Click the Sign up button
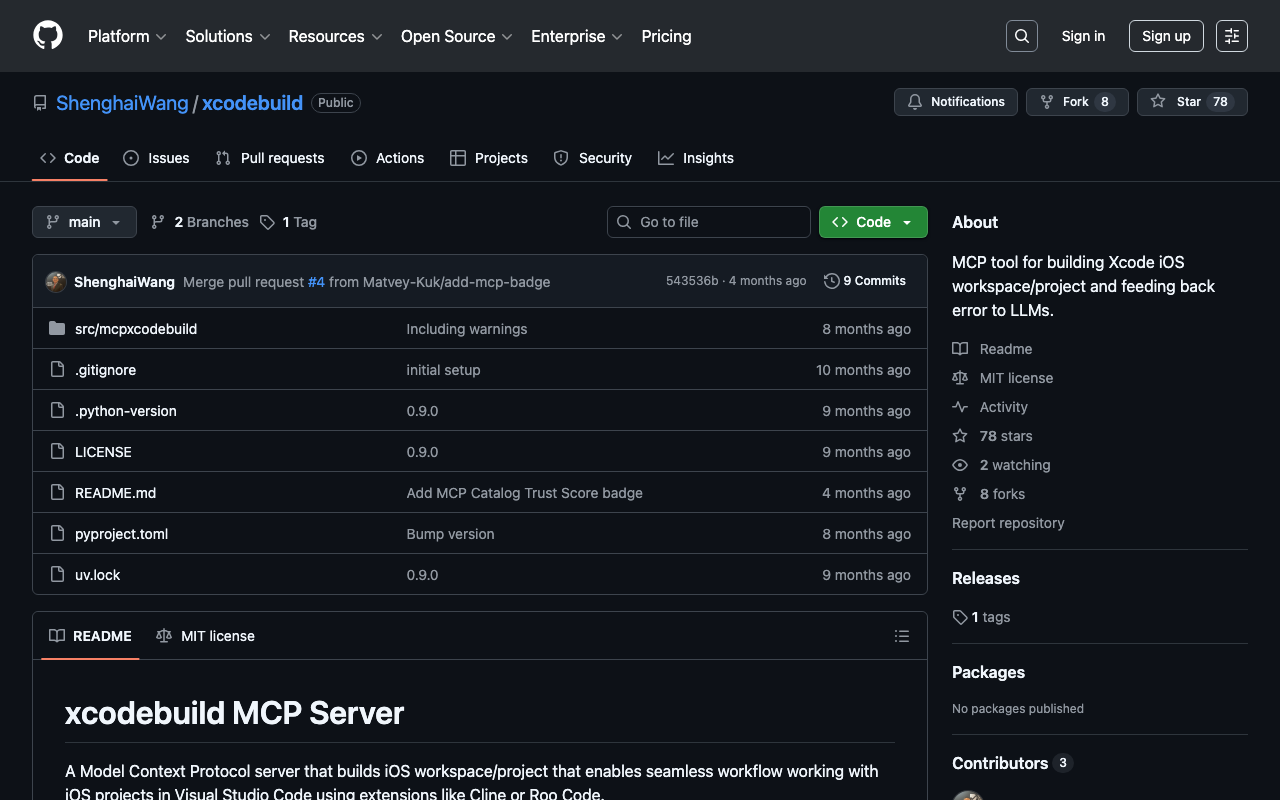Screen dimensions: 1280x800 [x=1165, y=36]
